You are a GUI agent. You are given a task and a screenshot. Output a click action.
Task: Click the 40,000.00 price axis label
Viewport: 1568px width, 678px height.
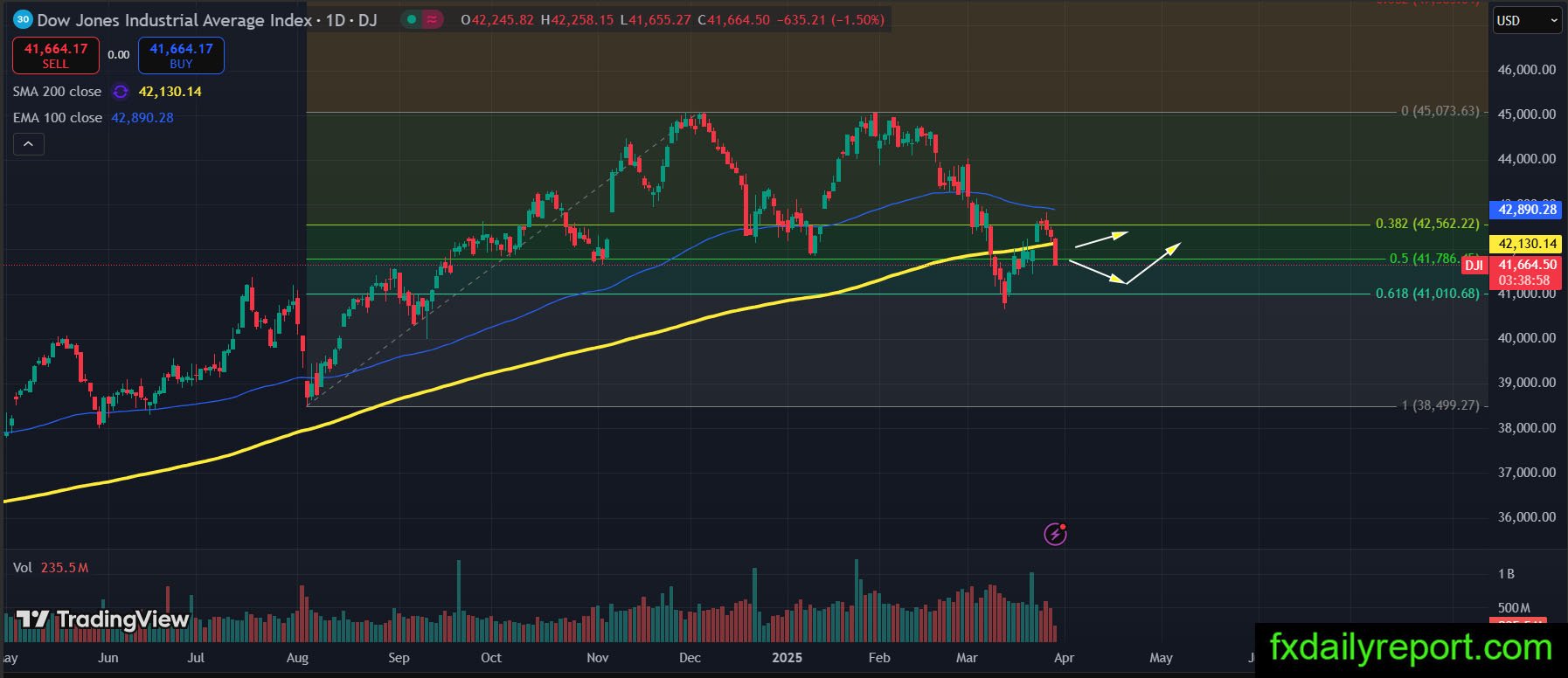pyautogui.click(x=1527, y=338)
